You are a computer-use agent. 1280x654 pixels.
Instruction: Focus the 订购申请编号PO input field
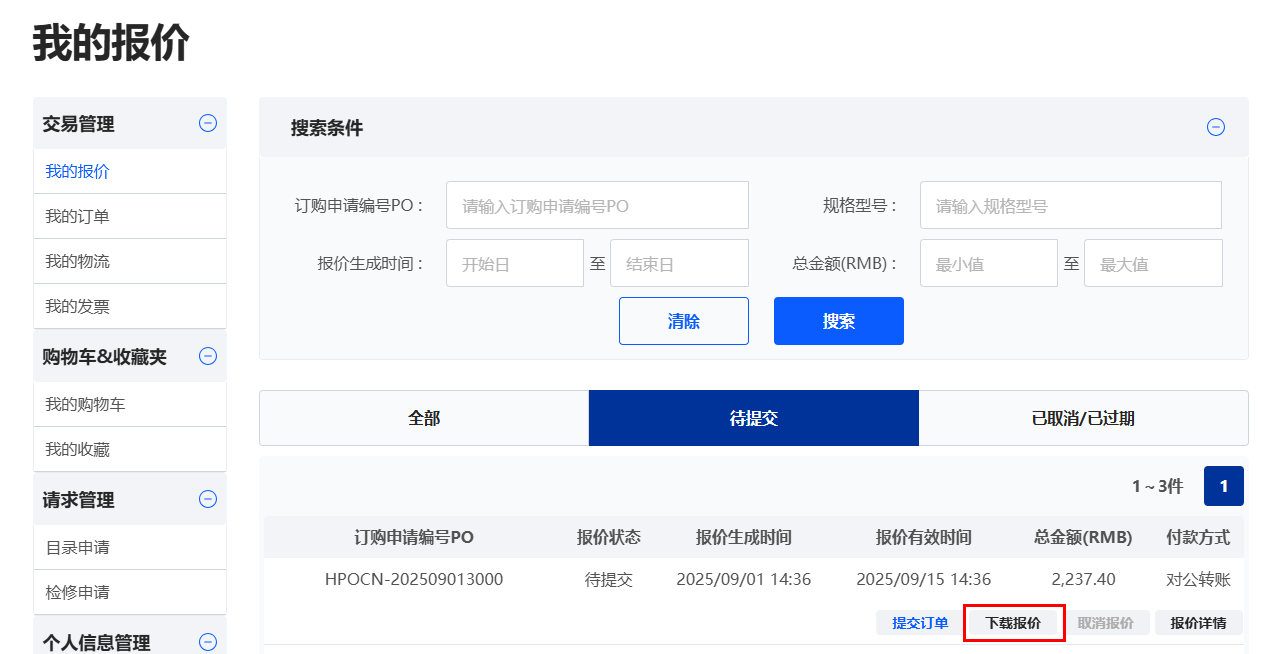tap(597, 205)
